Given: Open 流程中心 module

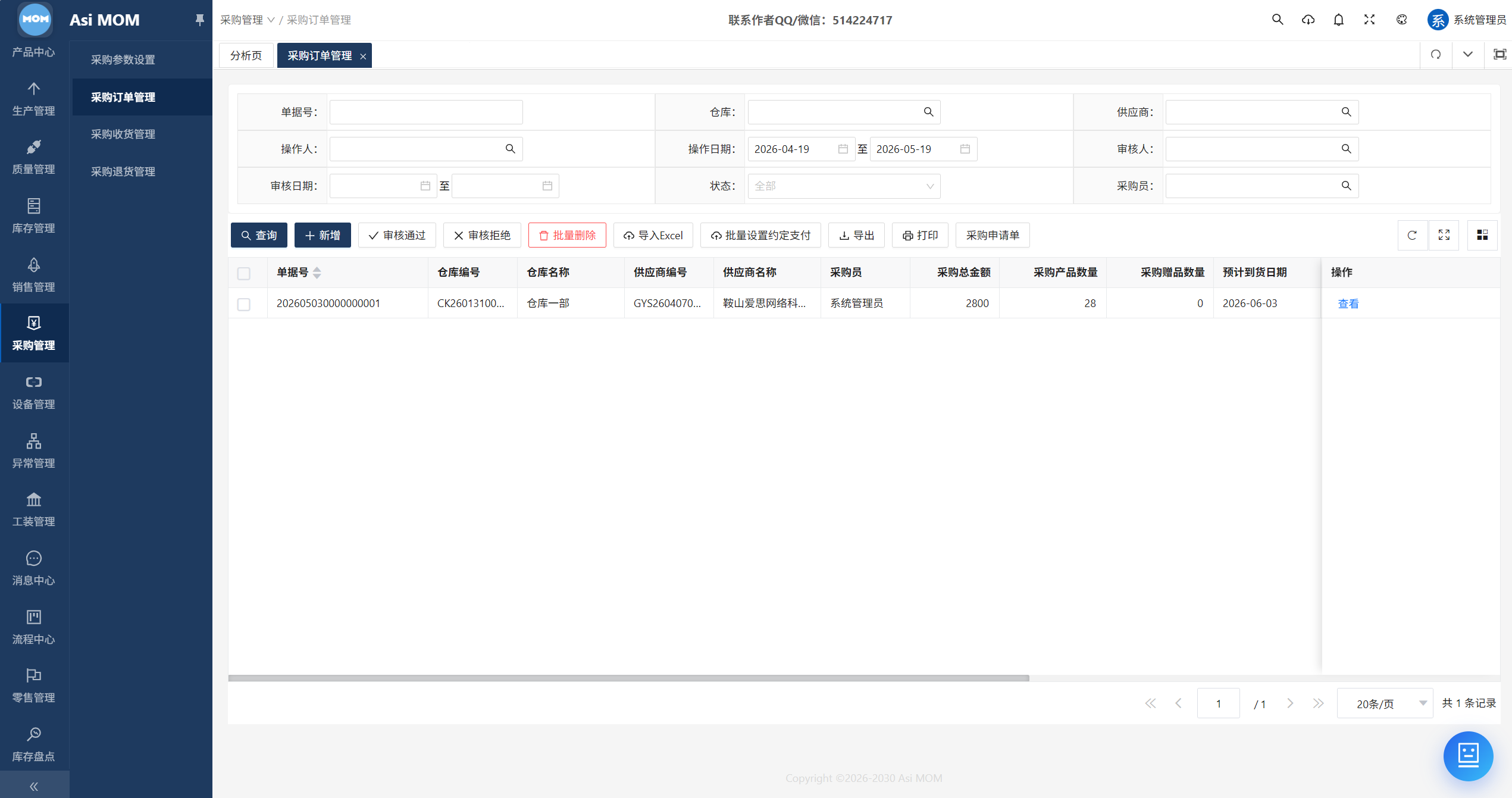Looking at the screenshot, I should pos(34,627).
